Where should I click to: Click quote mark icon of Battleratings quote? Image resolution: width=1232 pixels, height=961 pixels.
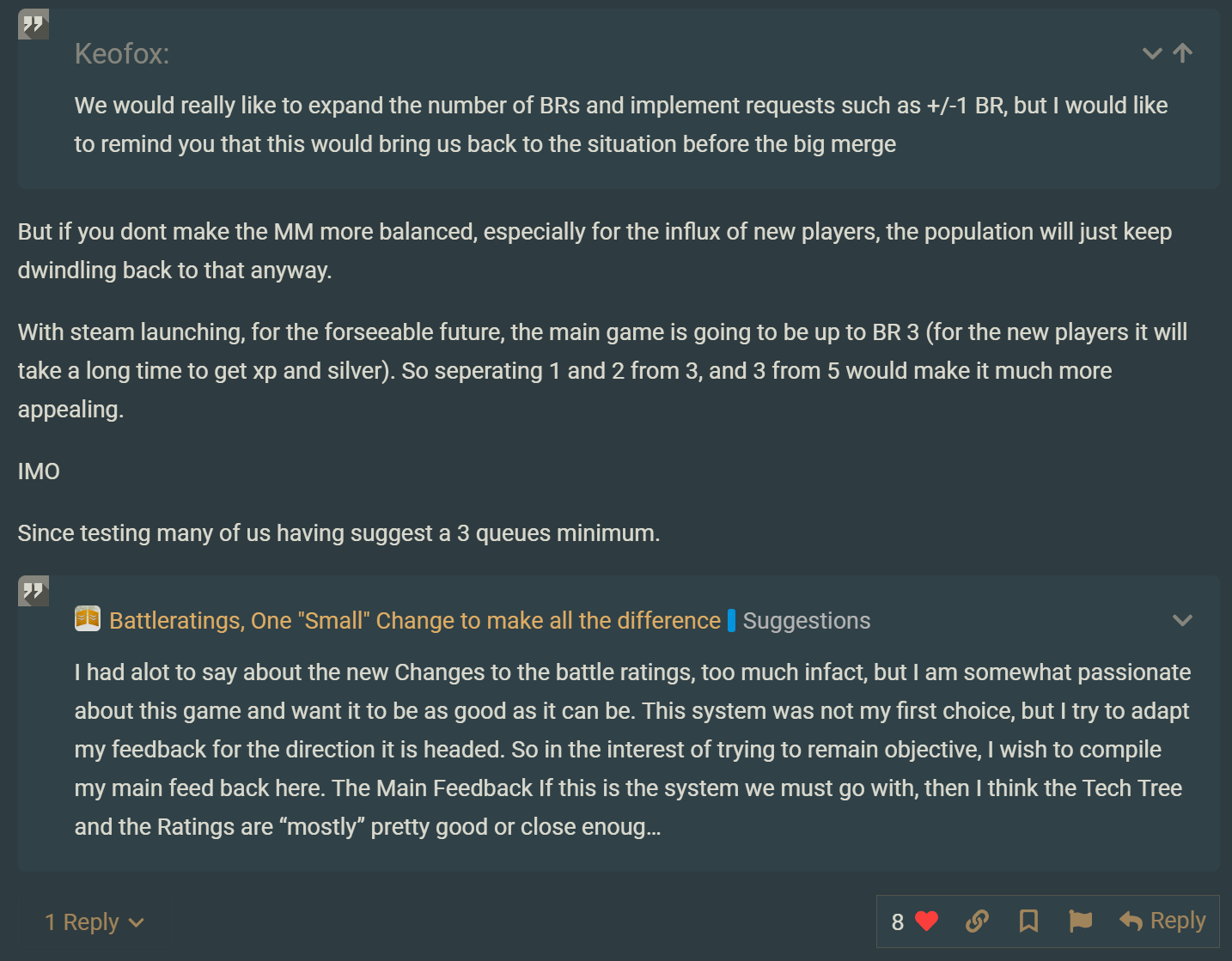coord(34,591)
